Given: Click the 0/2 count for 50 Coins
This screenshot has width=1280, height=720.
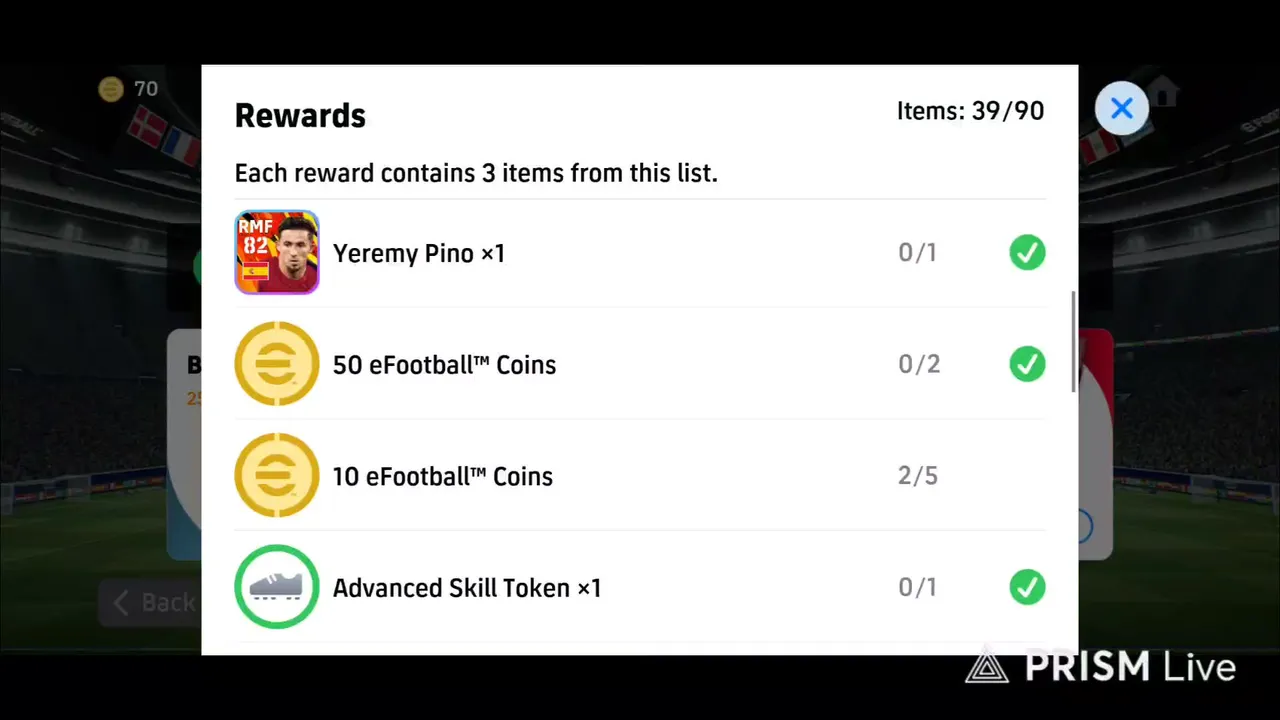Looking at the screenshot, I should [918, 364].
